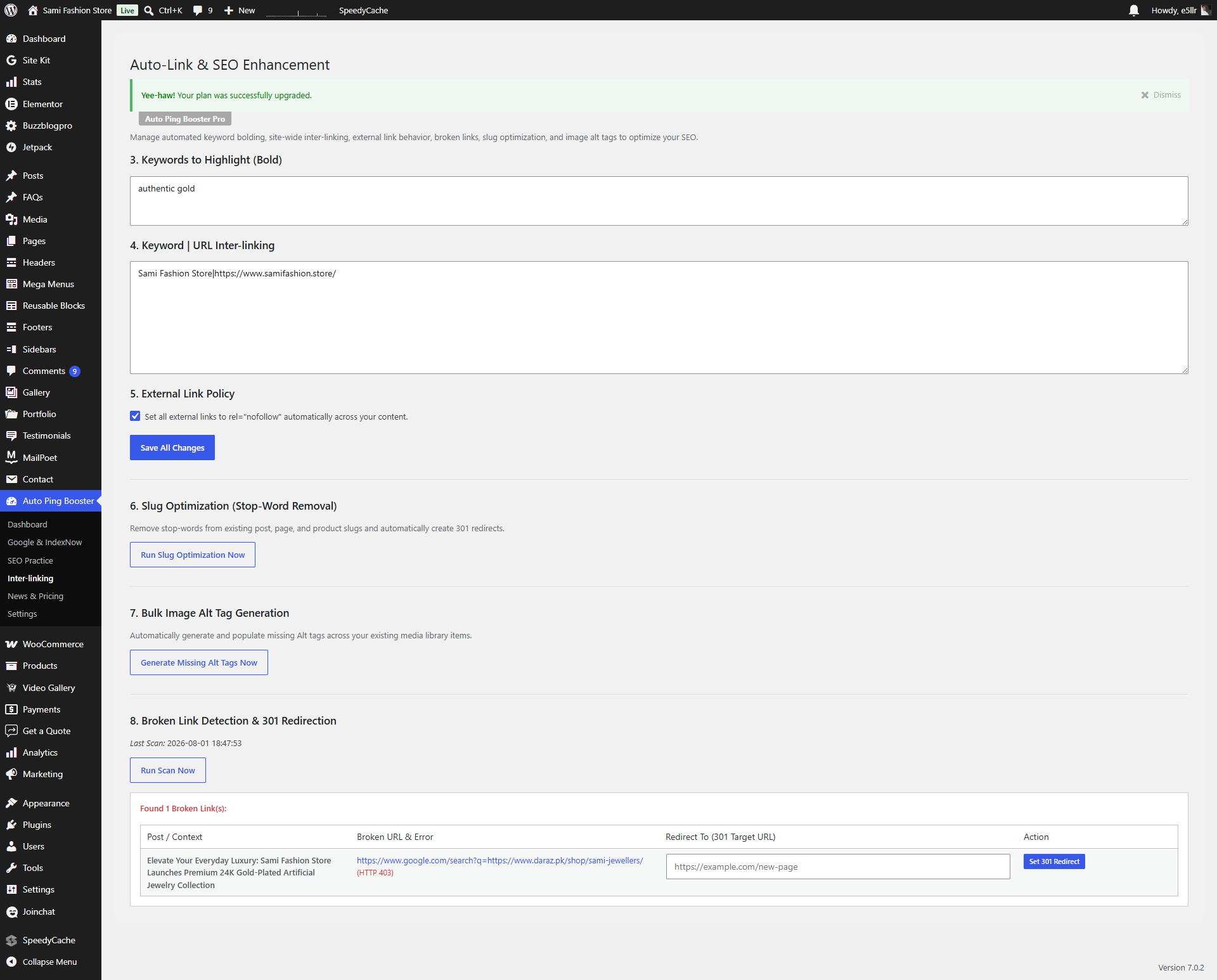Open the broken Google search URL link

tap(499, 860)
